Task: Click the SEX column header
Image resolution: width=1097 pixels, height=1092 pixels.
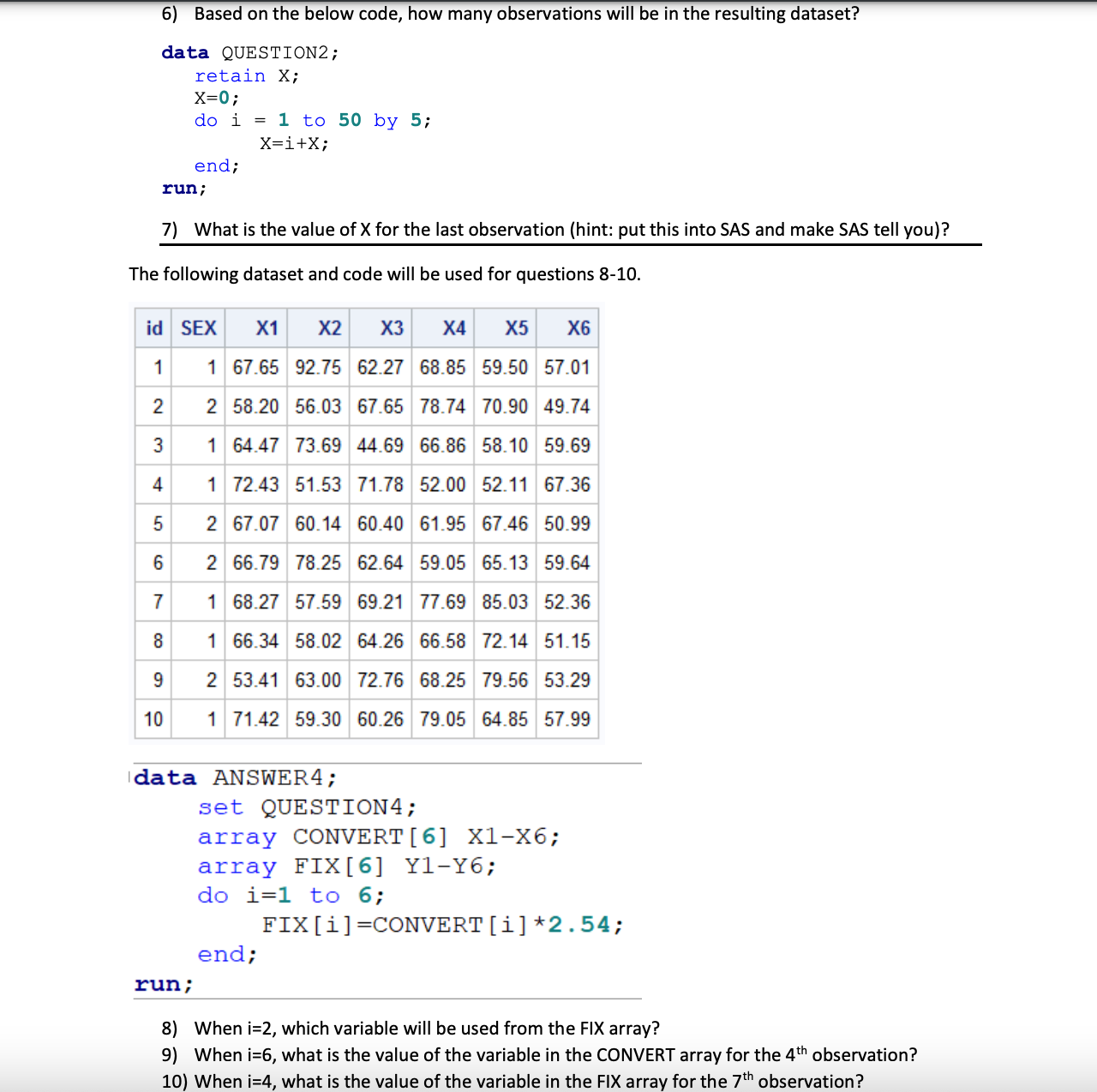Action: click(198, 328)
